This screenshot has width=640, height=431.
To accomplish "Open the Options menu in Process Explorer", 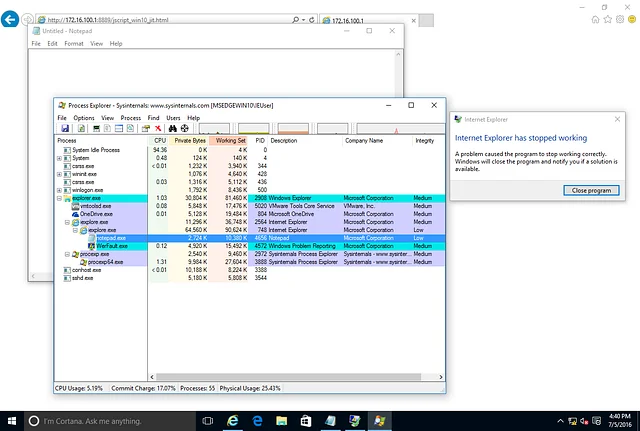I will pyautogui.click(x=83, y=118).
